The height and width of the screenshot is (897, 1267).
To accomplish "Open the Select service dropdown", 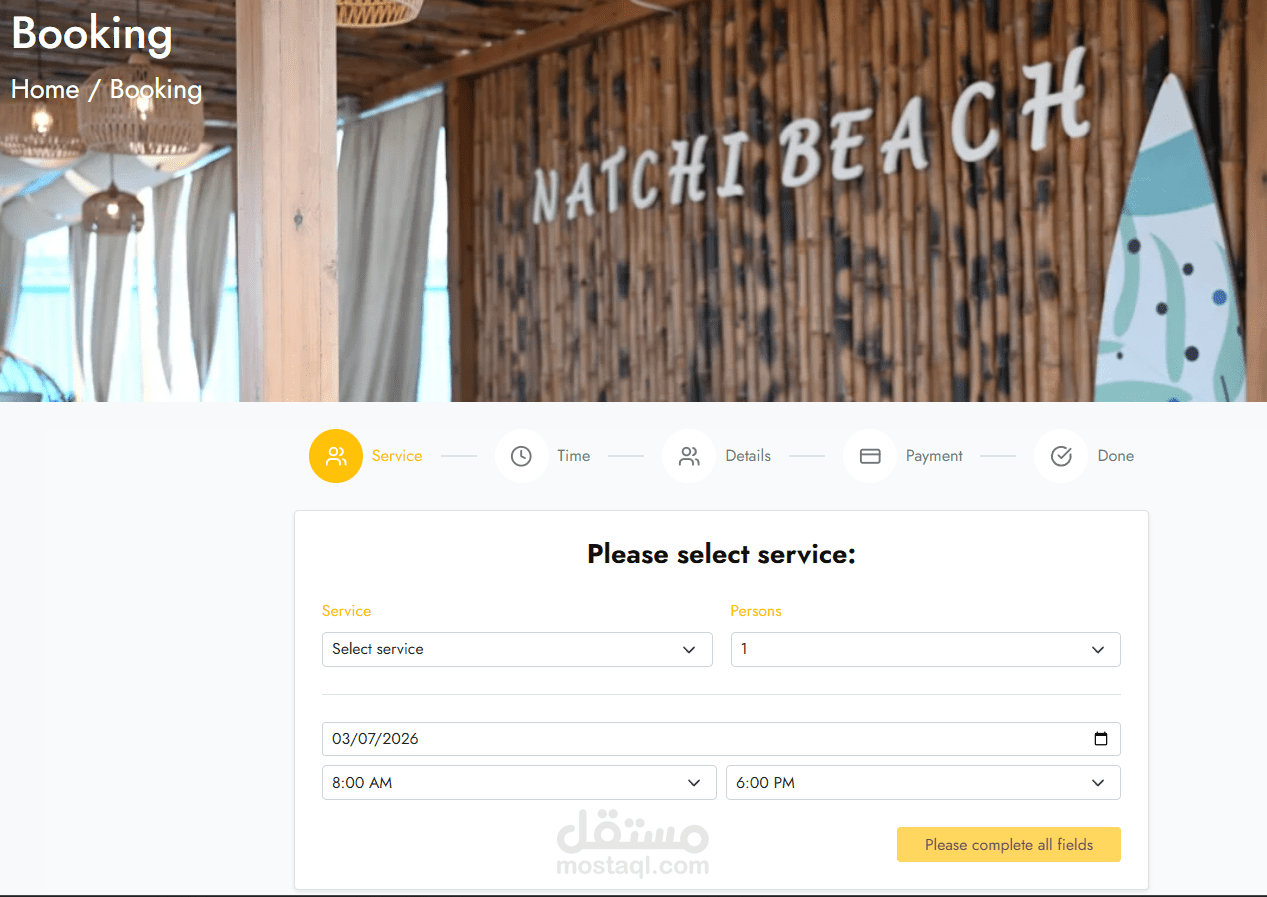I will pyautogui.click(x=517, y=649).
